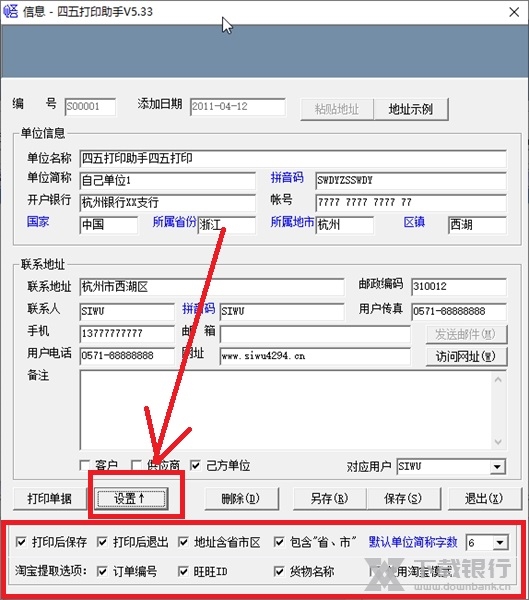
Task: Tick the 供应商 checkbox
Action: point(136,465)
